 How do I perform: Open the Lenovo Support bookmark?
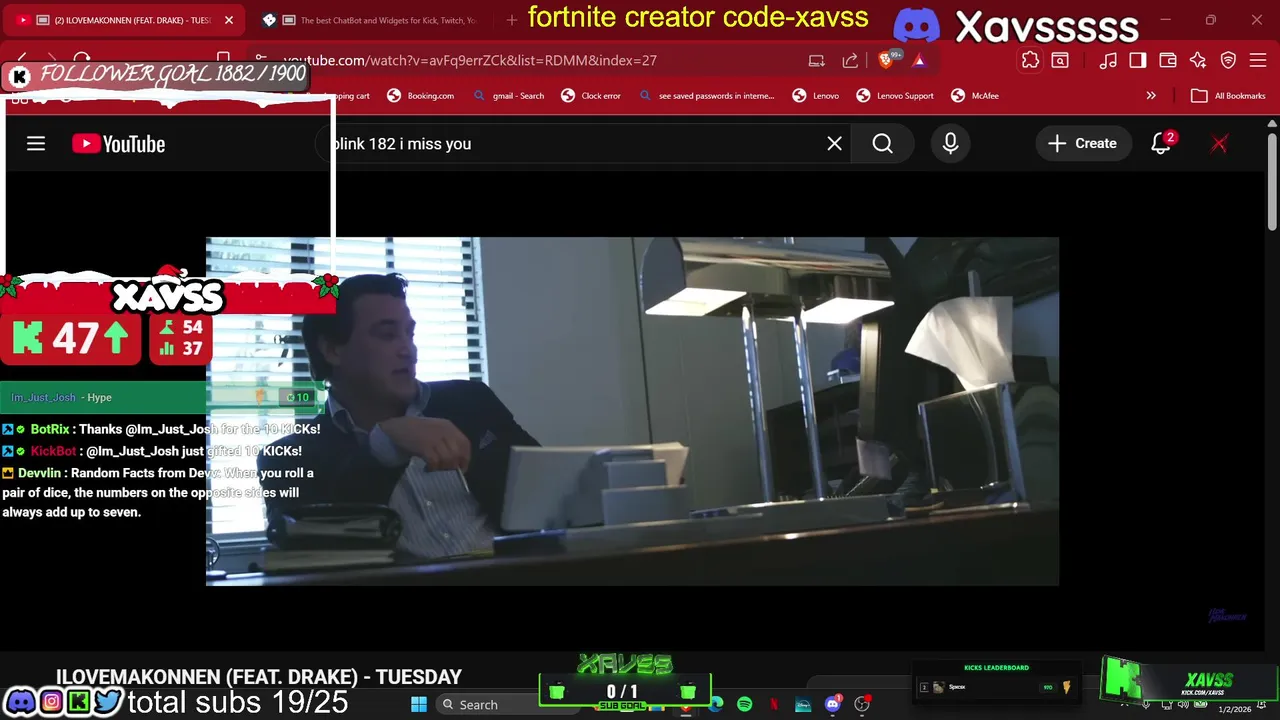[x=895, y=96]
